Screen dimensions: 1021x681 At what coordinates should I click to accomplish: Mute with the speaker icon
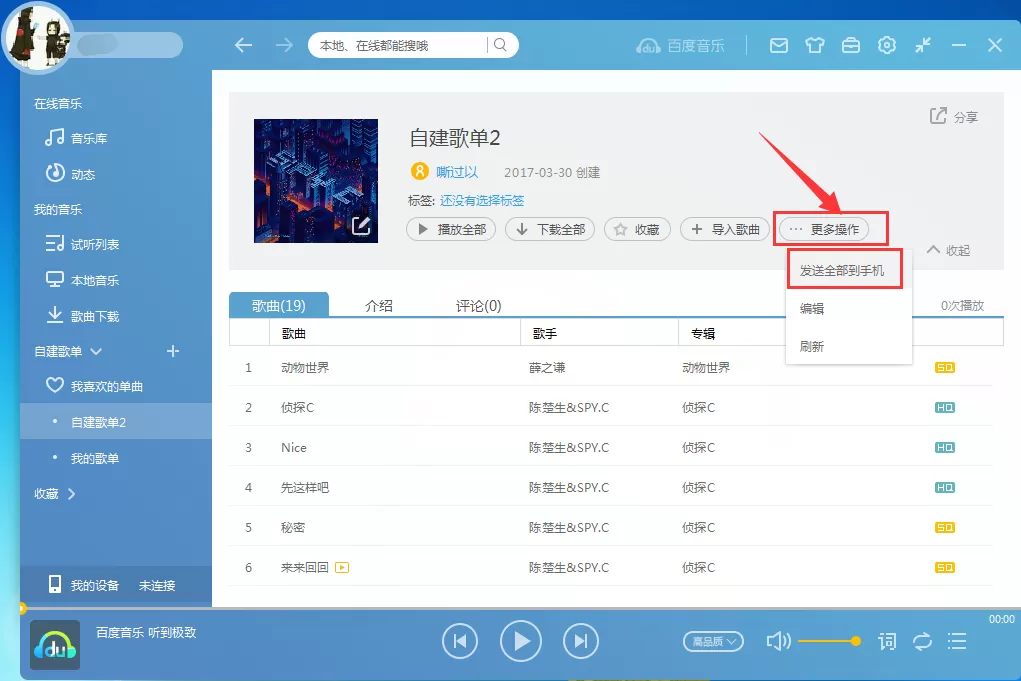tap(778, 641)
